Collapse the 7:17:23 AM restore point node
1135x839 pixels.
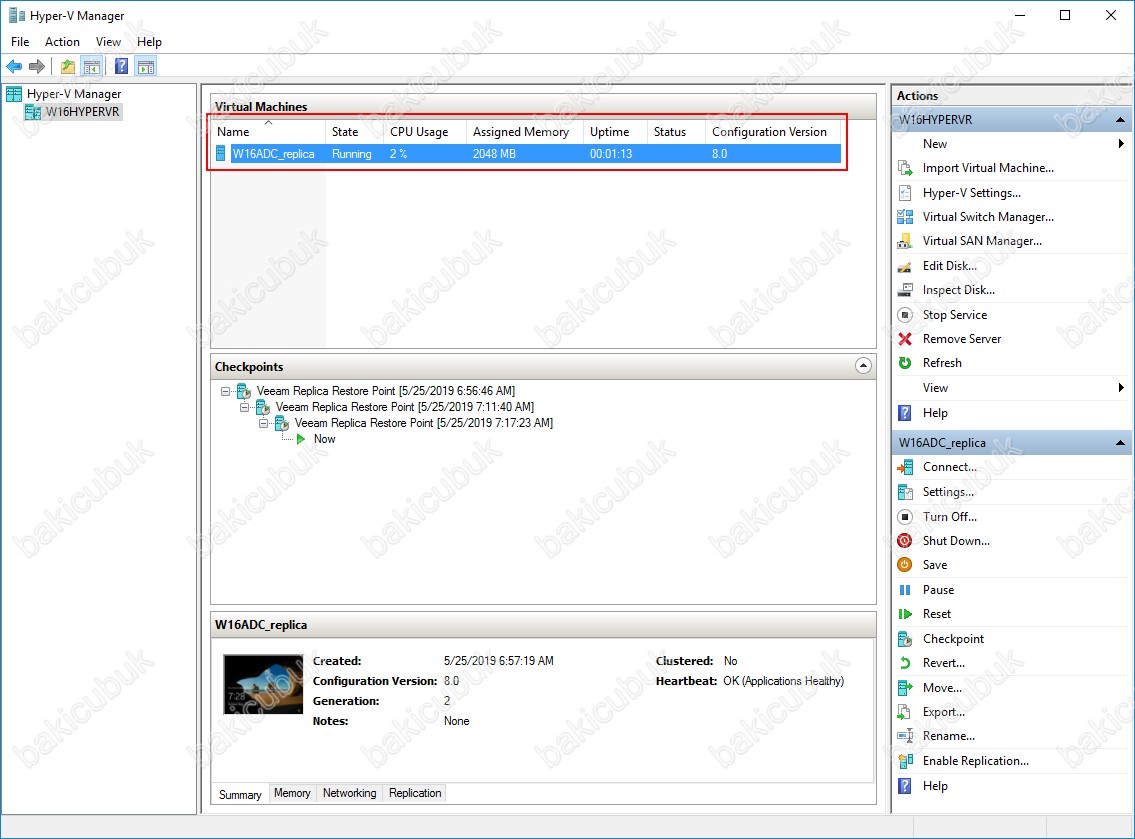(x=263, y=423)
